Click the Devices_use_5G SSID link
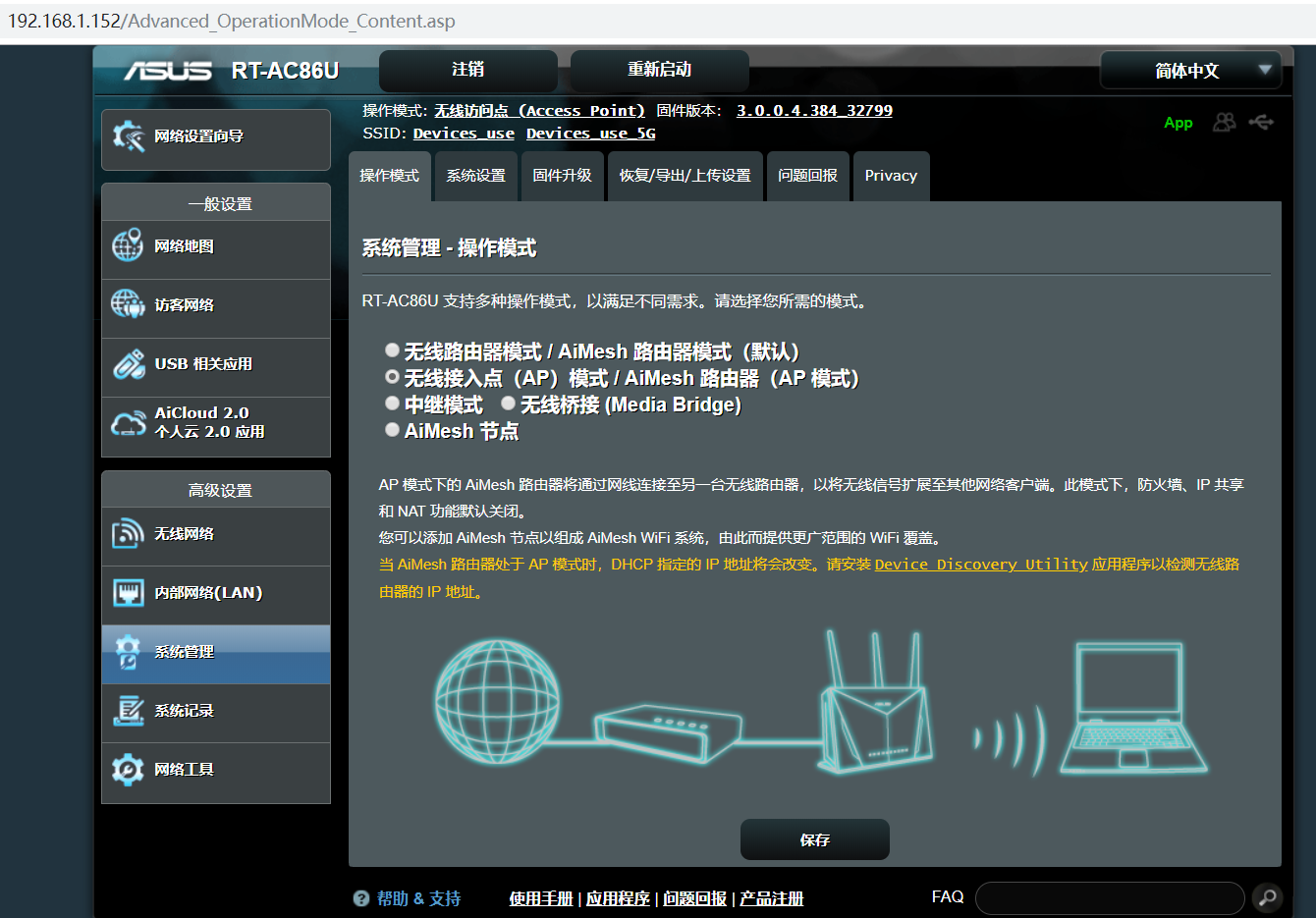 (x=590, y=134)
